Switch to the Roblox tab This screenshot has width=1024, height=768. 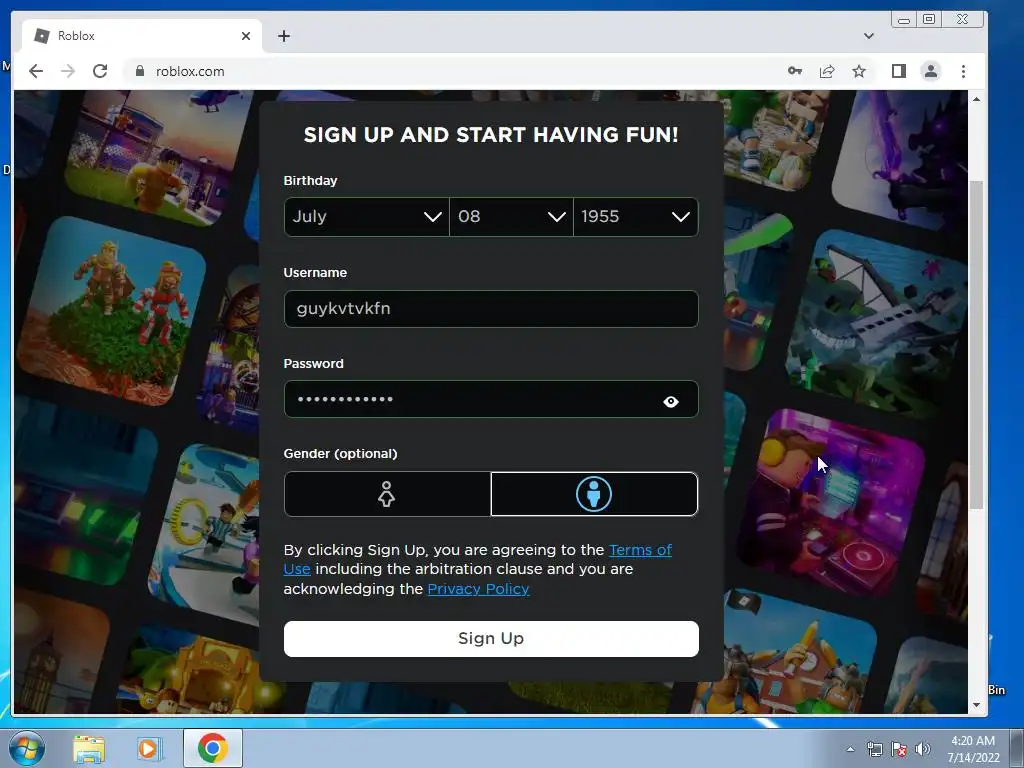(142, 36)
